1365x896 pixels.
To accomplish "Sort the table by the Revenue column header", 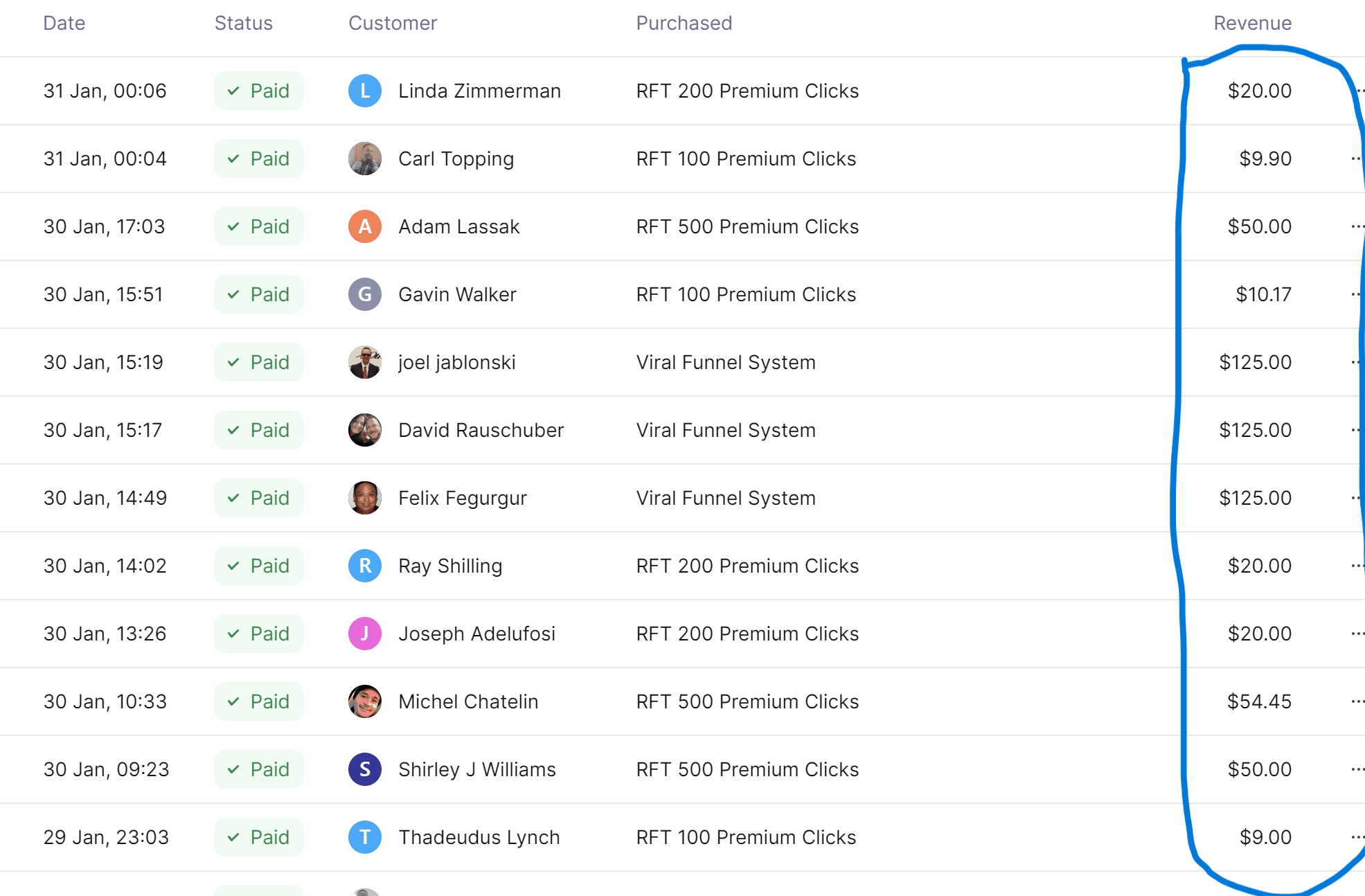I will tap(1252, 23).
